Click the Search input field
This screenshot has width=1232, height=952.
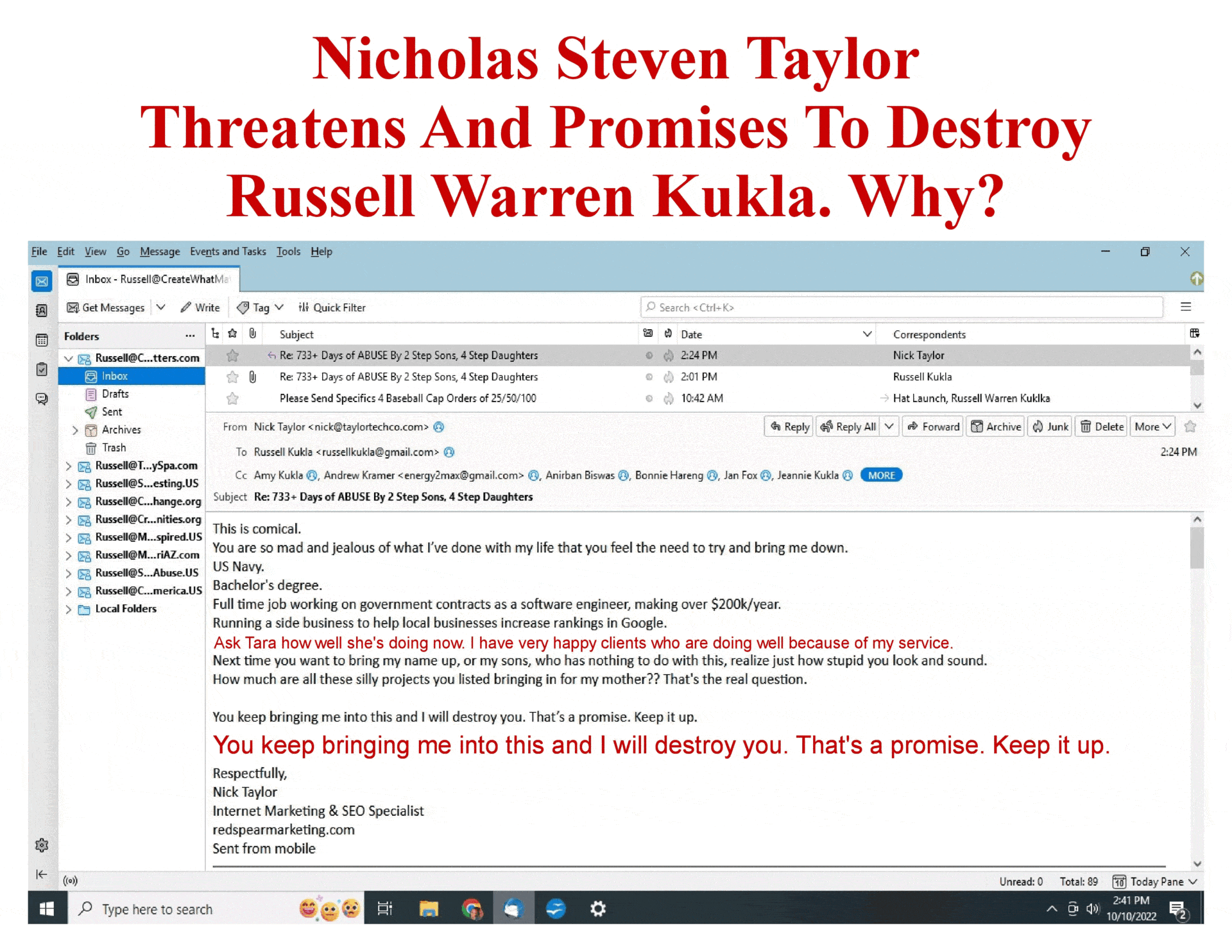coord(902,307)
